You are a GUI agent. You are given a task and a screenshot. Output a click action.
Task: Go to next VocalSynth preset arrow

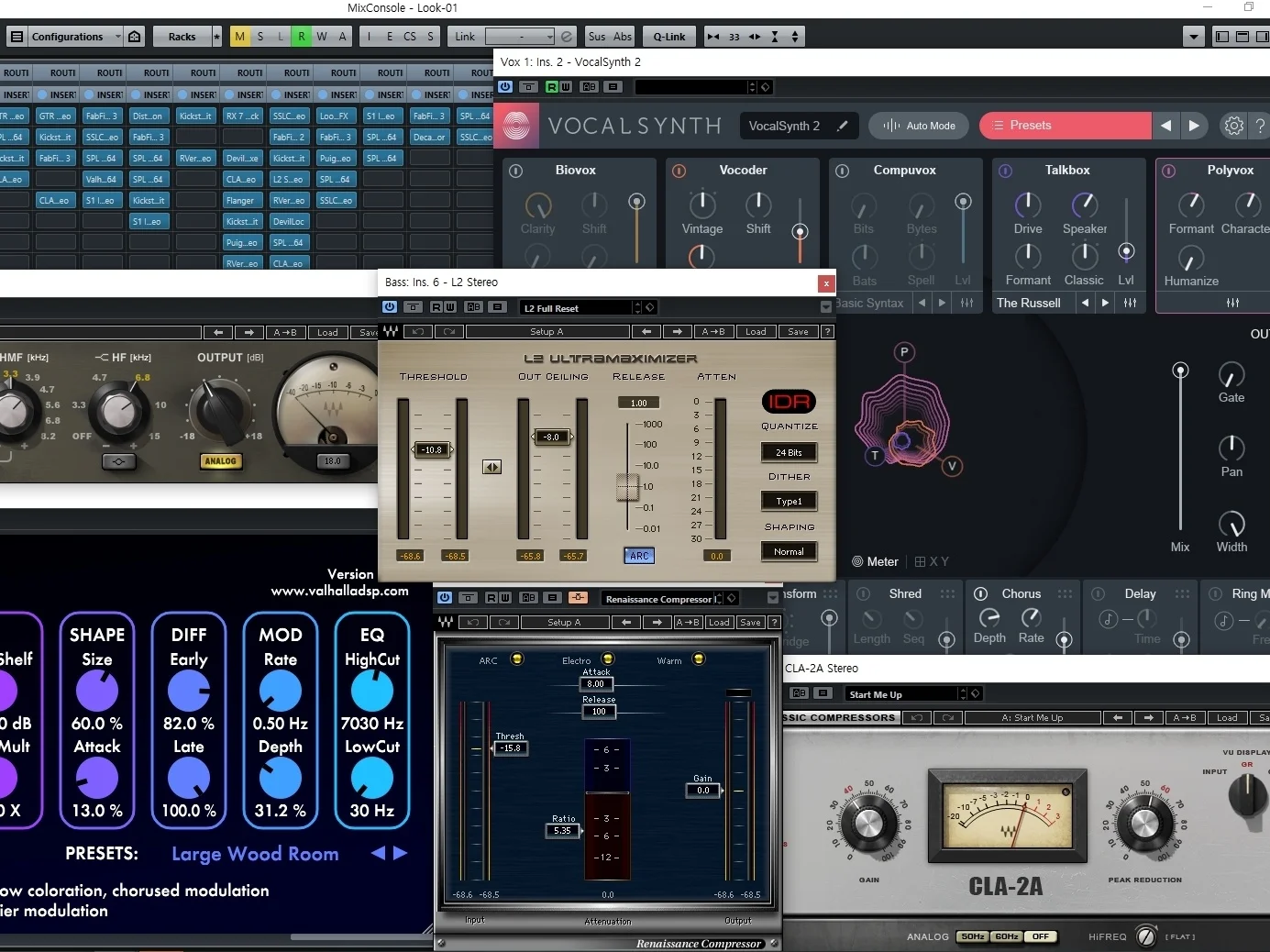(x=1194, y=126)
